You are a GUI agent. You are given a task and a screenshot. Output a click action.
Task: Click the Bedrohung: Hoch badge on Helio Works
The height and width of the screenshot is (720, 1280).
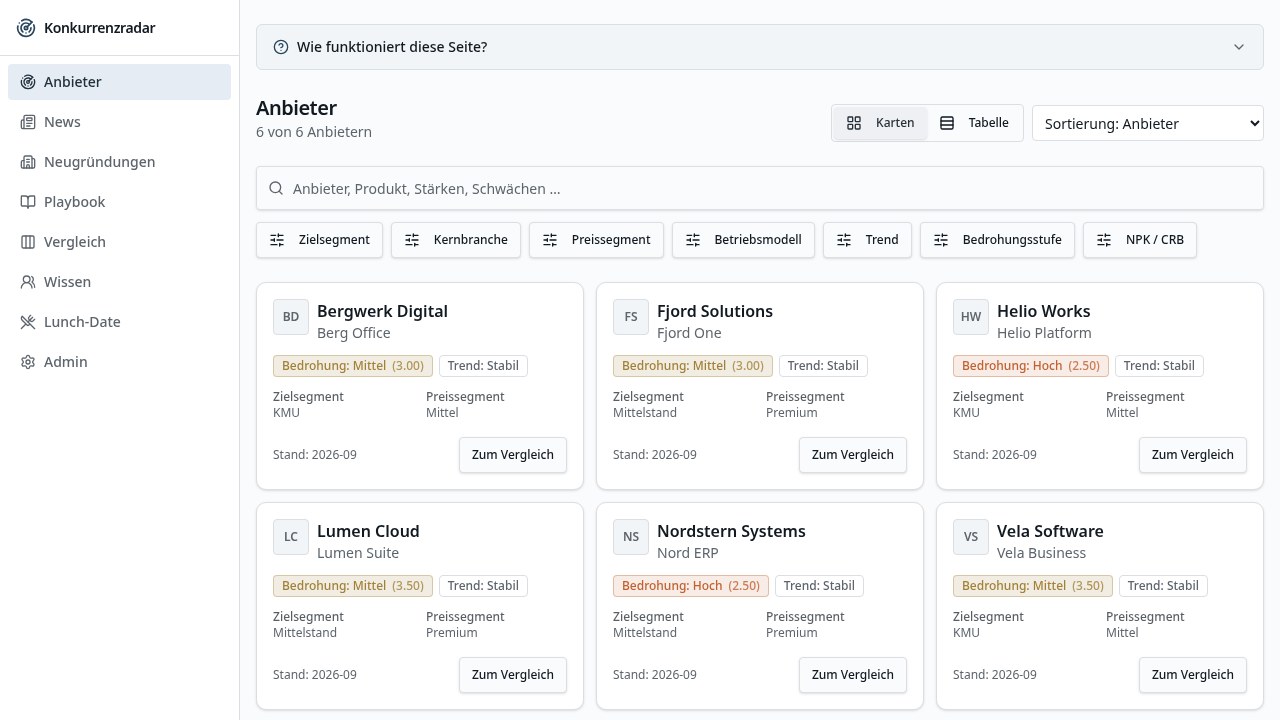(1031, 366)
